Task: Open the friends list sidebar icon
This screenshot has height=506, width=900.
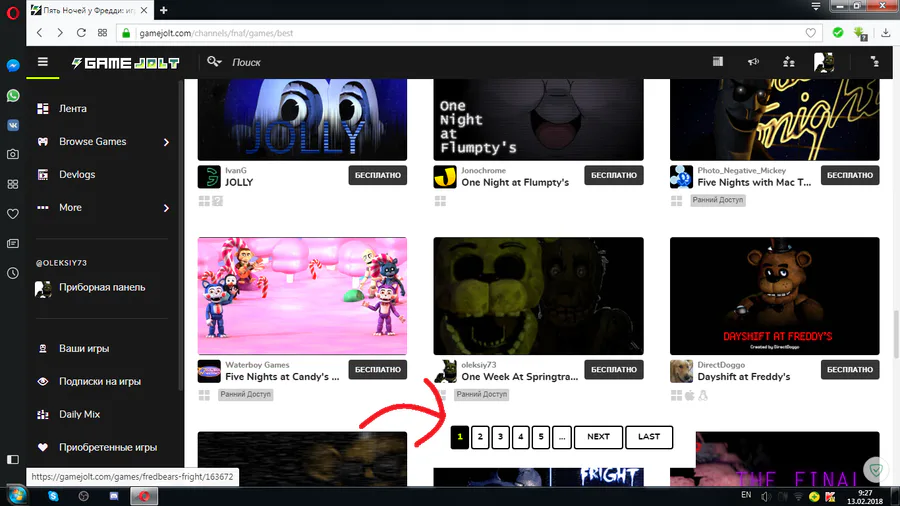Action: pos(874,61)
